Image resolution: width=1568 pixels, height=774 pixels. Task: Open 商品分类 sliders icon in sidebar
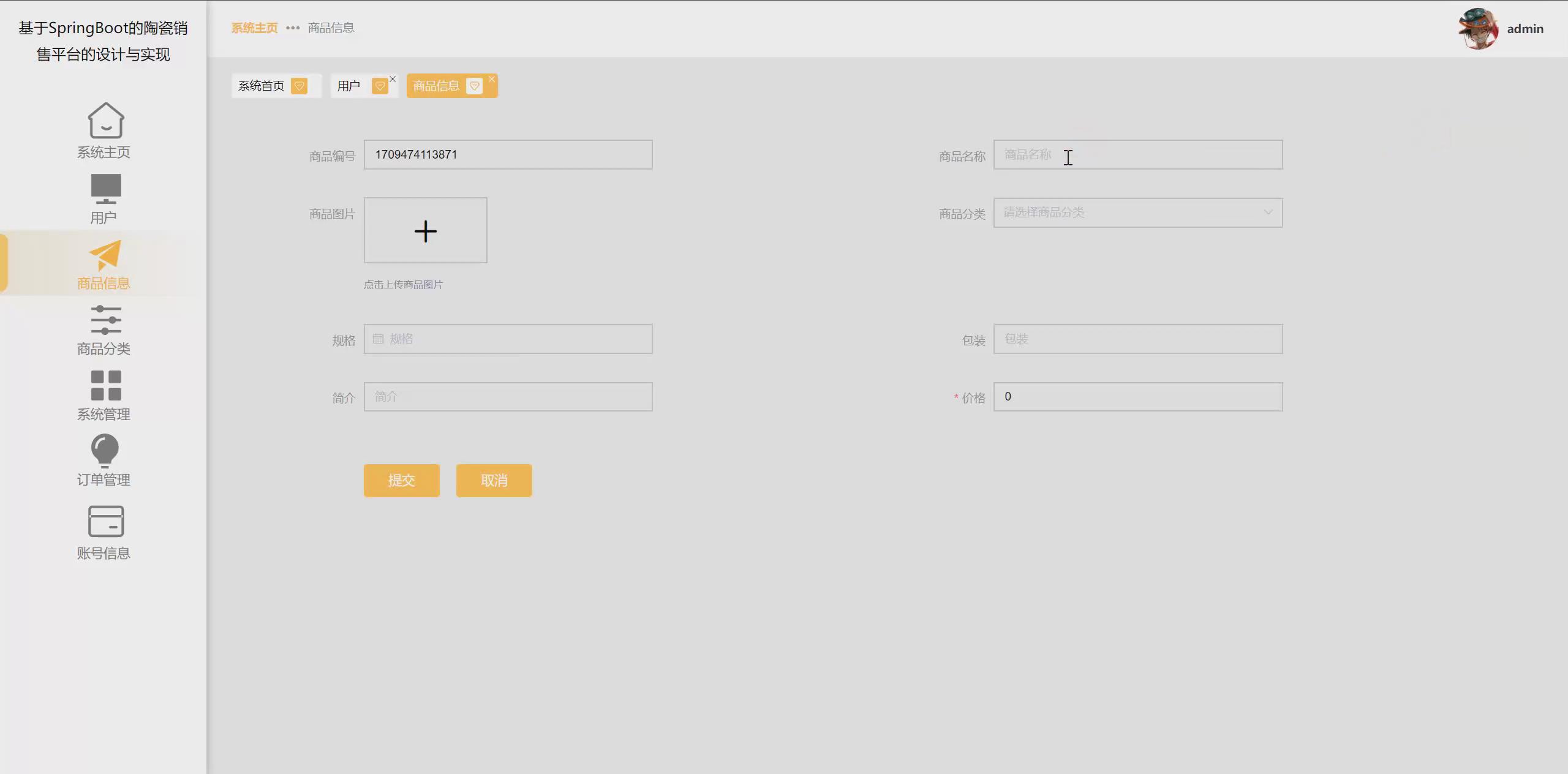click(x=105, y=320)
